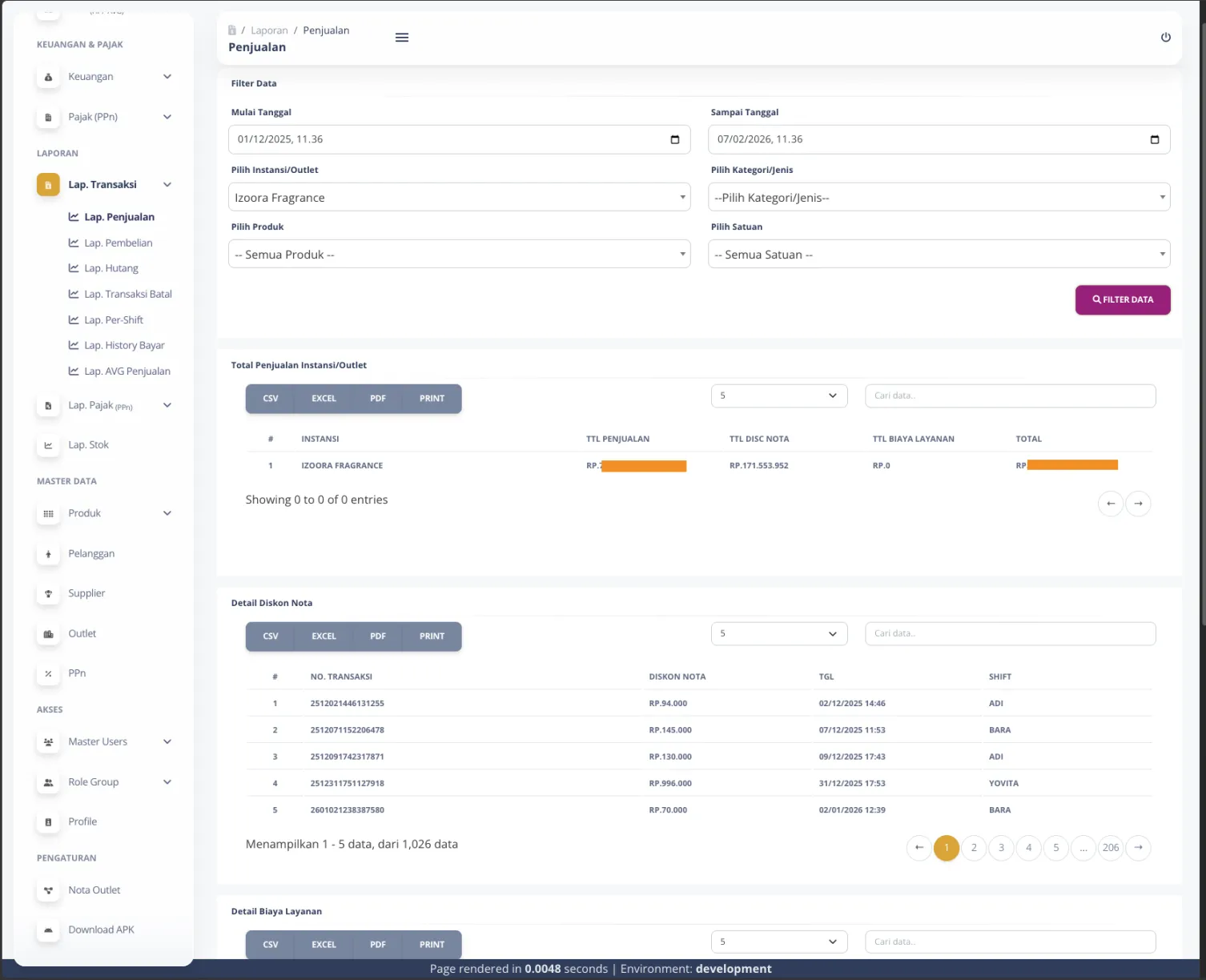Viewport: 1206px width, 980px height.
Task: Open calendar picker in Sampai Tanggal field
Action: (1154, 139)
